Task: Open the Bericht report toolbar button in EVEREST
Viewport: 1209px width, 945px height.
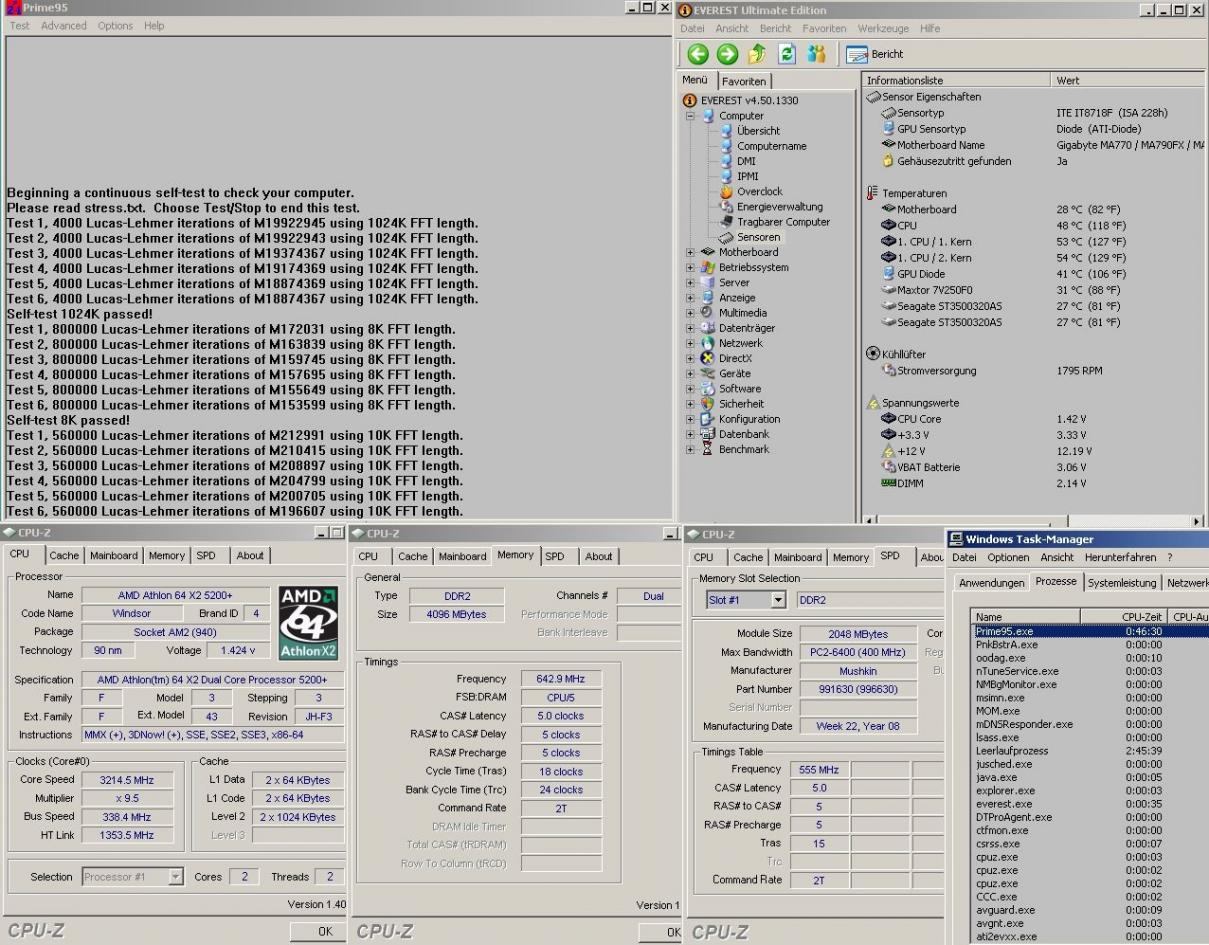Action: click(x=875, y=54)
